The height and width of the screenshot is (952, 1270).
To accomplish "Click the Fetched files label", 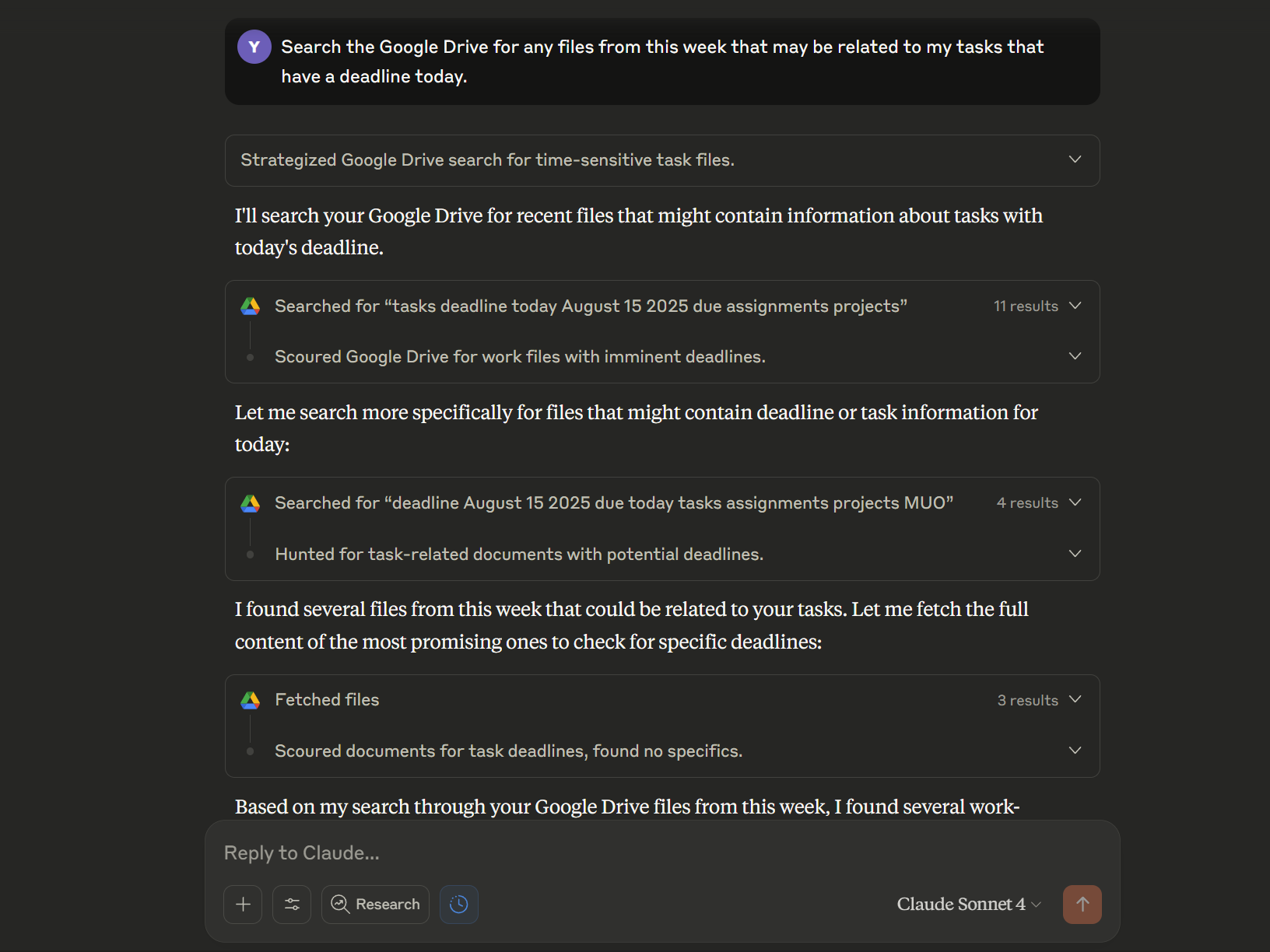I will (x=327, y=699).
